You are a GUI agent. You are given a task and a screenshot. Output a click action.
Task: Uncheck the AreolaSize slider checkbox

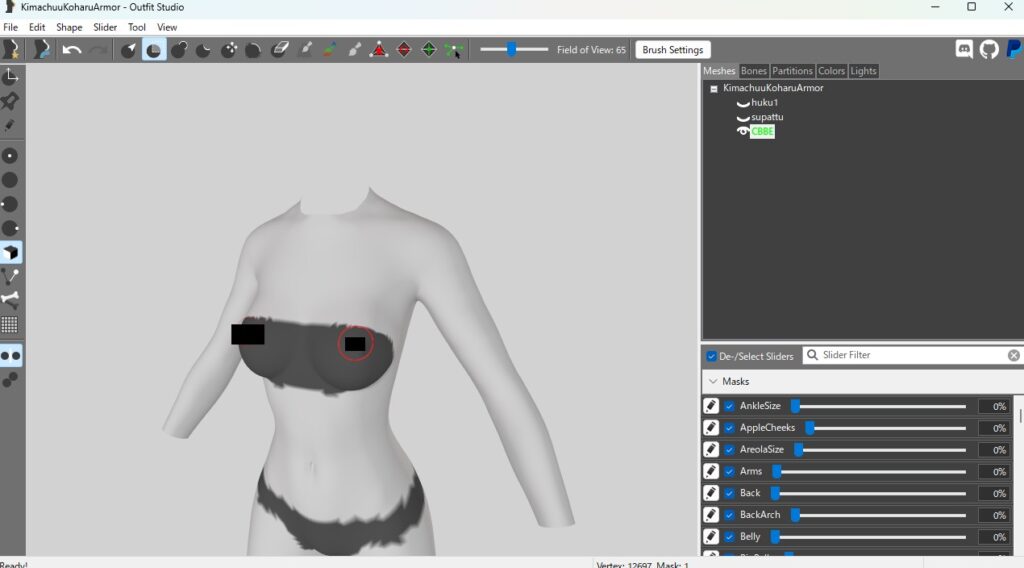pyautogui.click(x=729, y=450)
